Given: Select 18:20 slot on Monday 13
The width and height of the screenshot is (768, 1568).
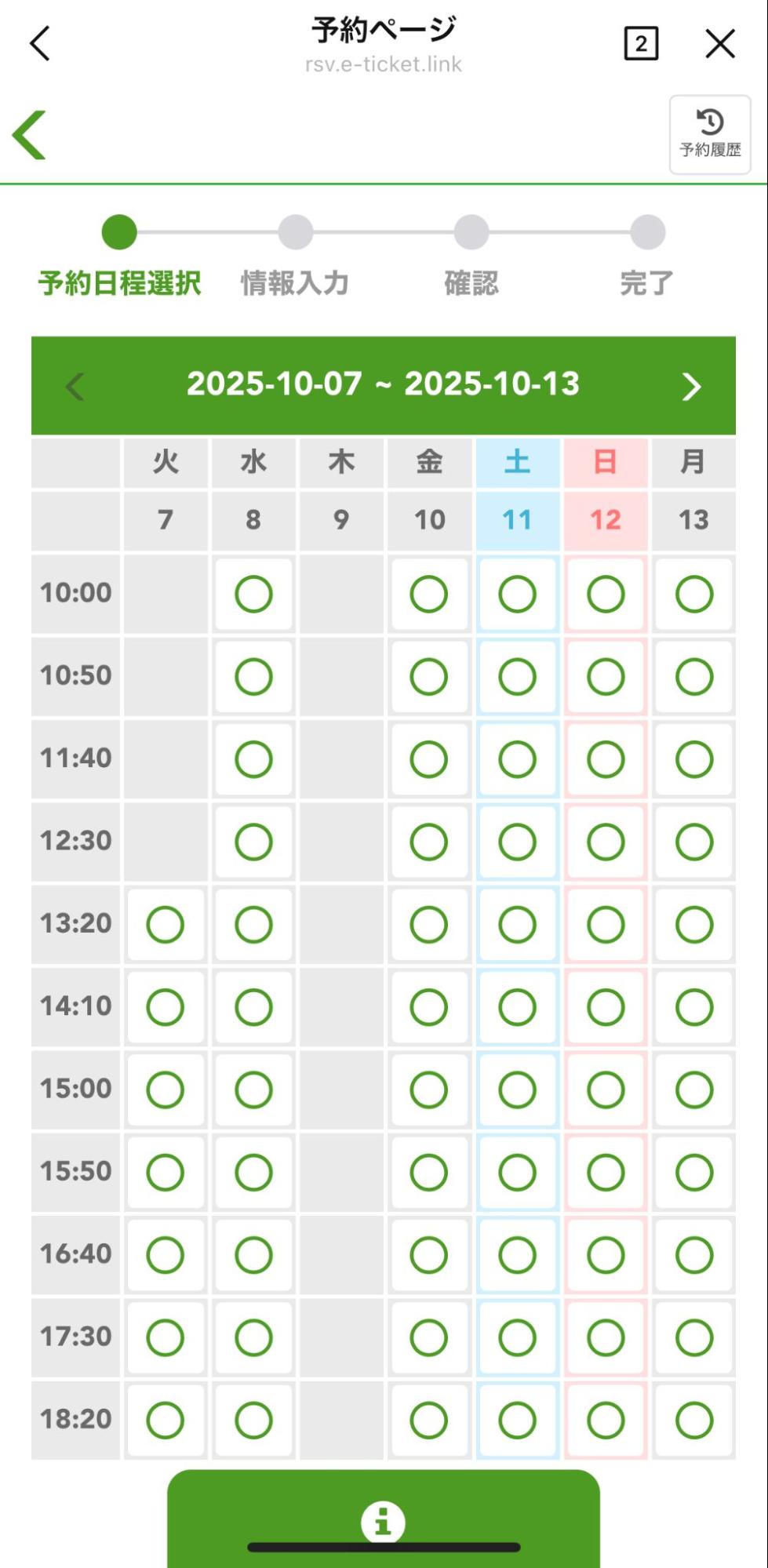Looking at the screenshot, I should click(x=694, y=1420).
